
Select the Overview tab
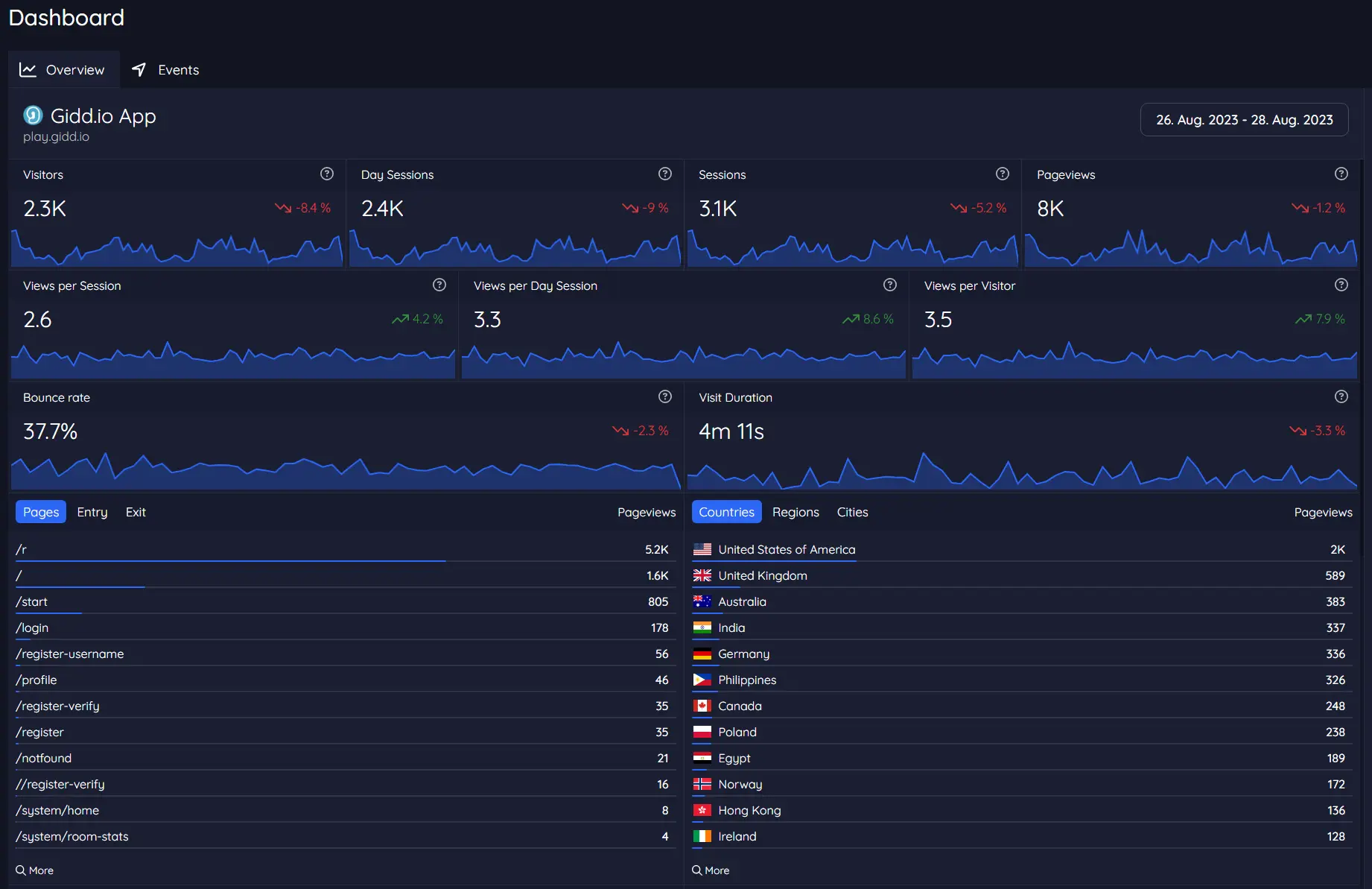click(x=63, y=70)
